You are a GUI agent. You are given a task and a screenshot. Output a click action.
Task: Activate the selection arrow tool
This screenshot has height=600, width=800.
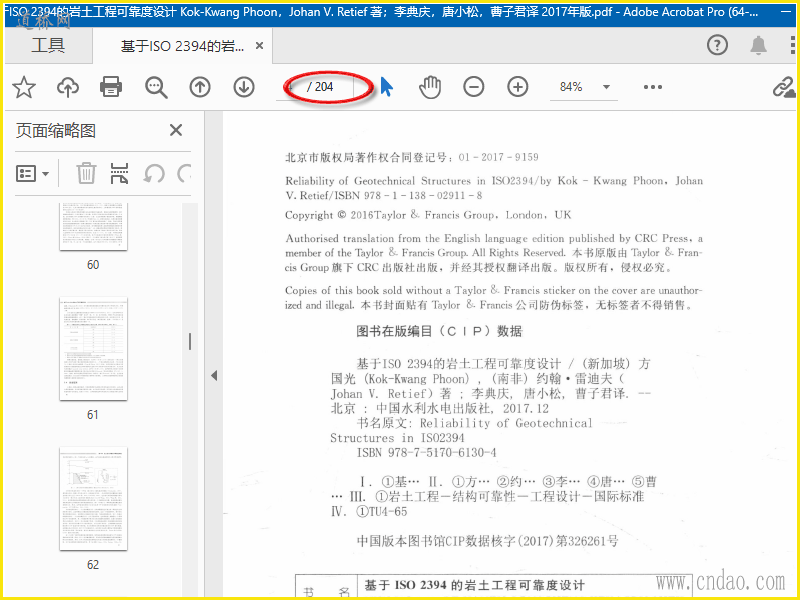point(387,87)
